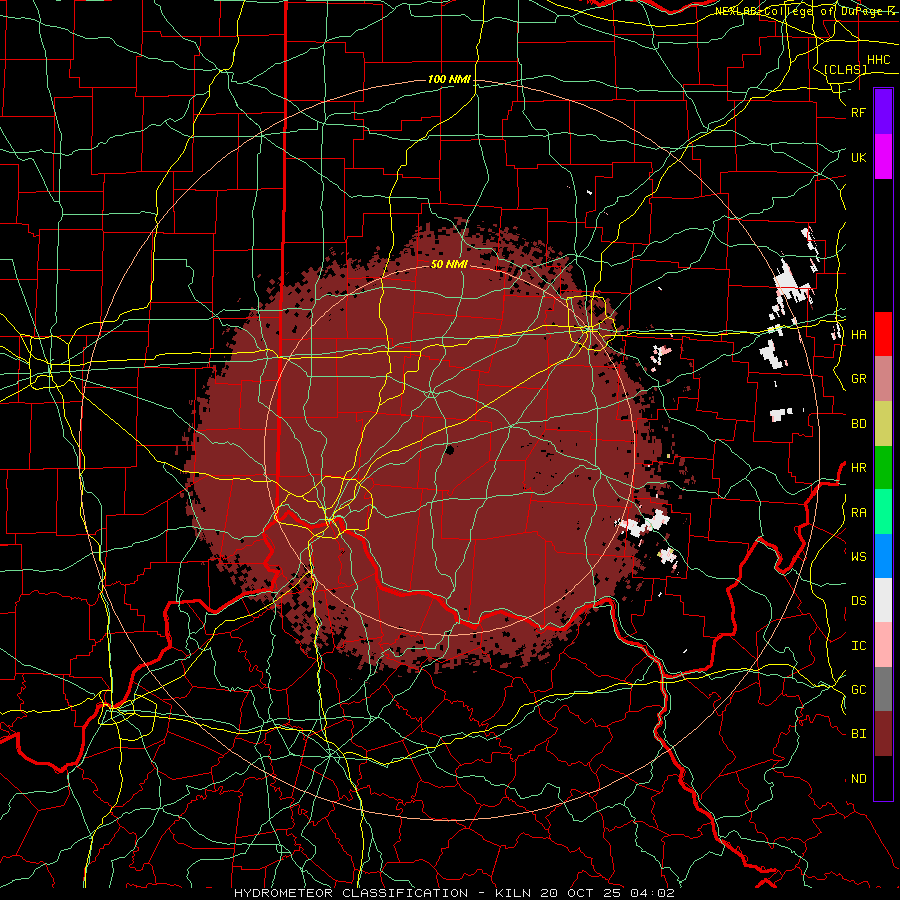Click the magenta UK legend color swatch
Viewport: 900px width, 900px height.
(x=883, y=157)
